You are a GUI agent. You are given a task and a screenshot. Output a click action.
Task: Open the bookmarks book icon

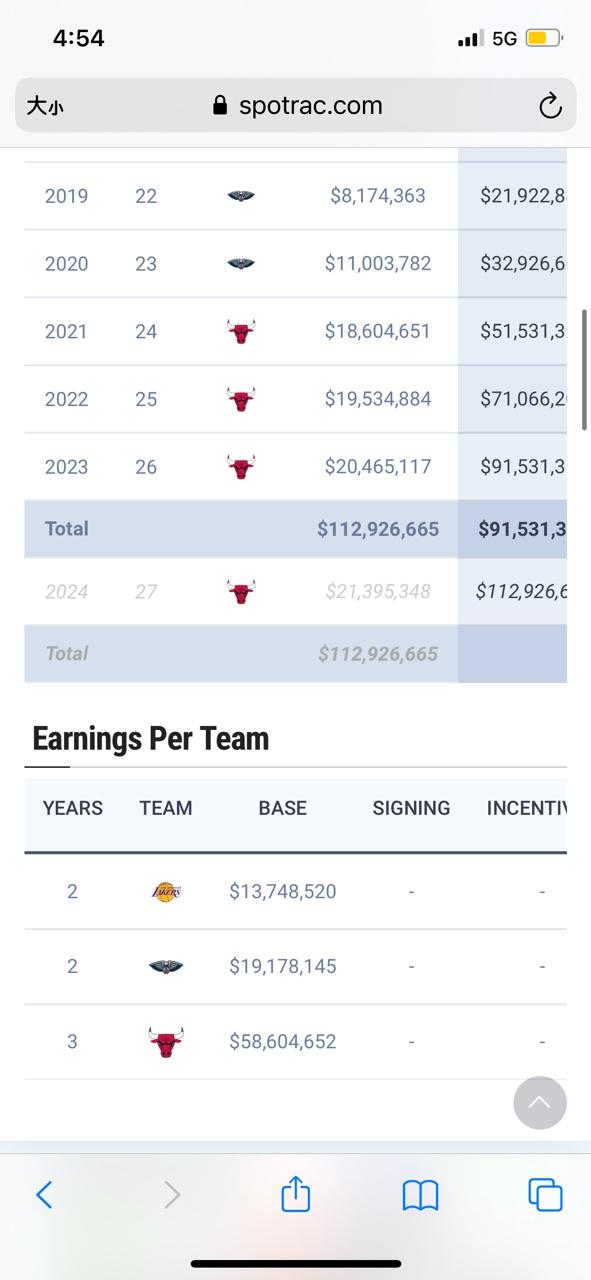(420, 1195)
